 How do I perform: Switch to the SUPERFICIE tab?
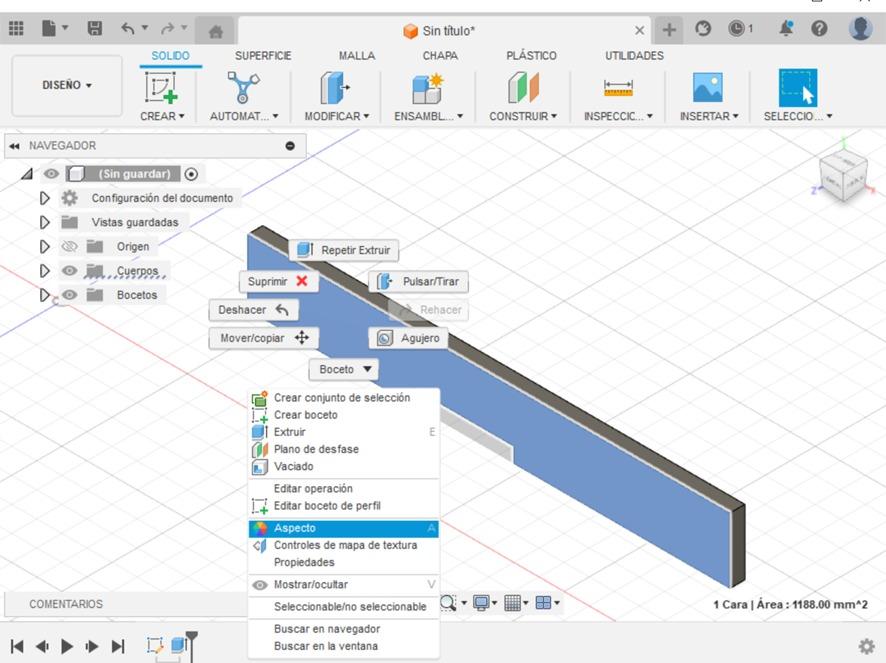(263, 55)
